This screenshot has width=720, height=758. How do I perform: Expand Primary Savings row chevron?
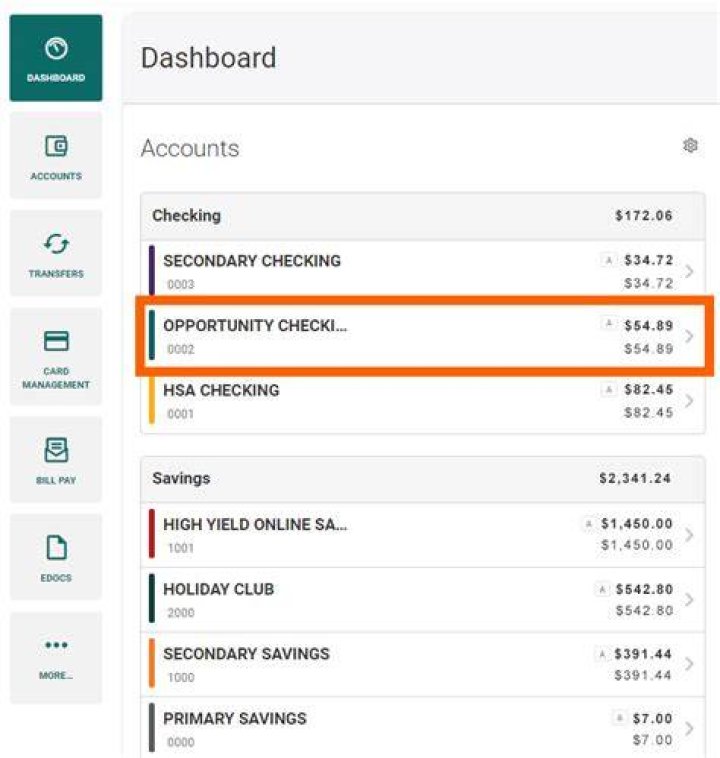pyautogui.click(x=689, y=729)
